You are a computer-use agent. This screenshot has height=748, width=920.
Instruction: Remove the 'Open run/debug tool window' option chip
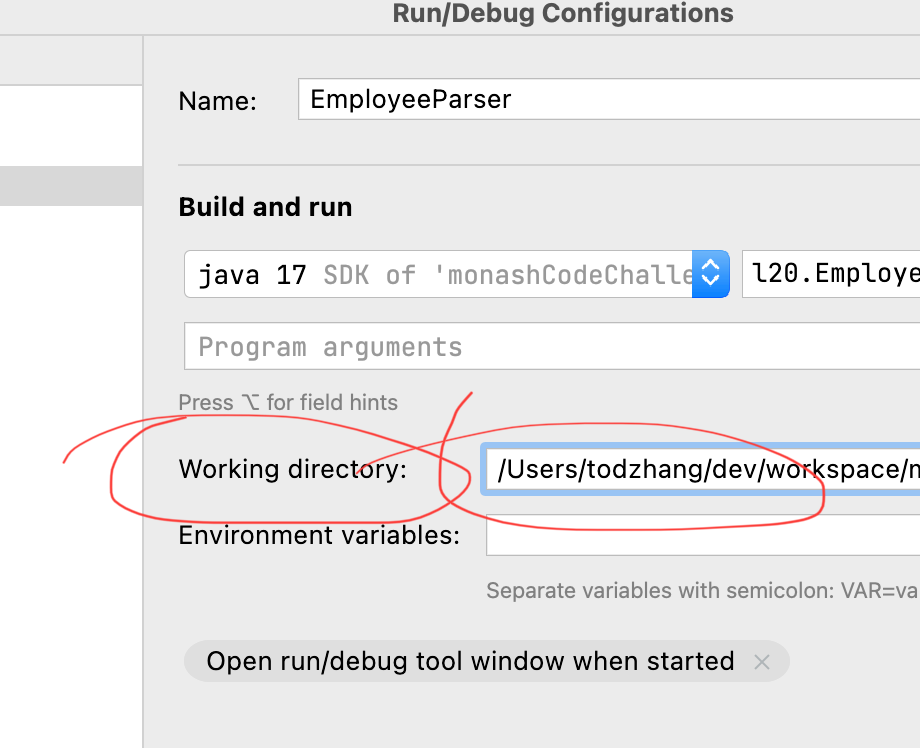tap(762, 662)
